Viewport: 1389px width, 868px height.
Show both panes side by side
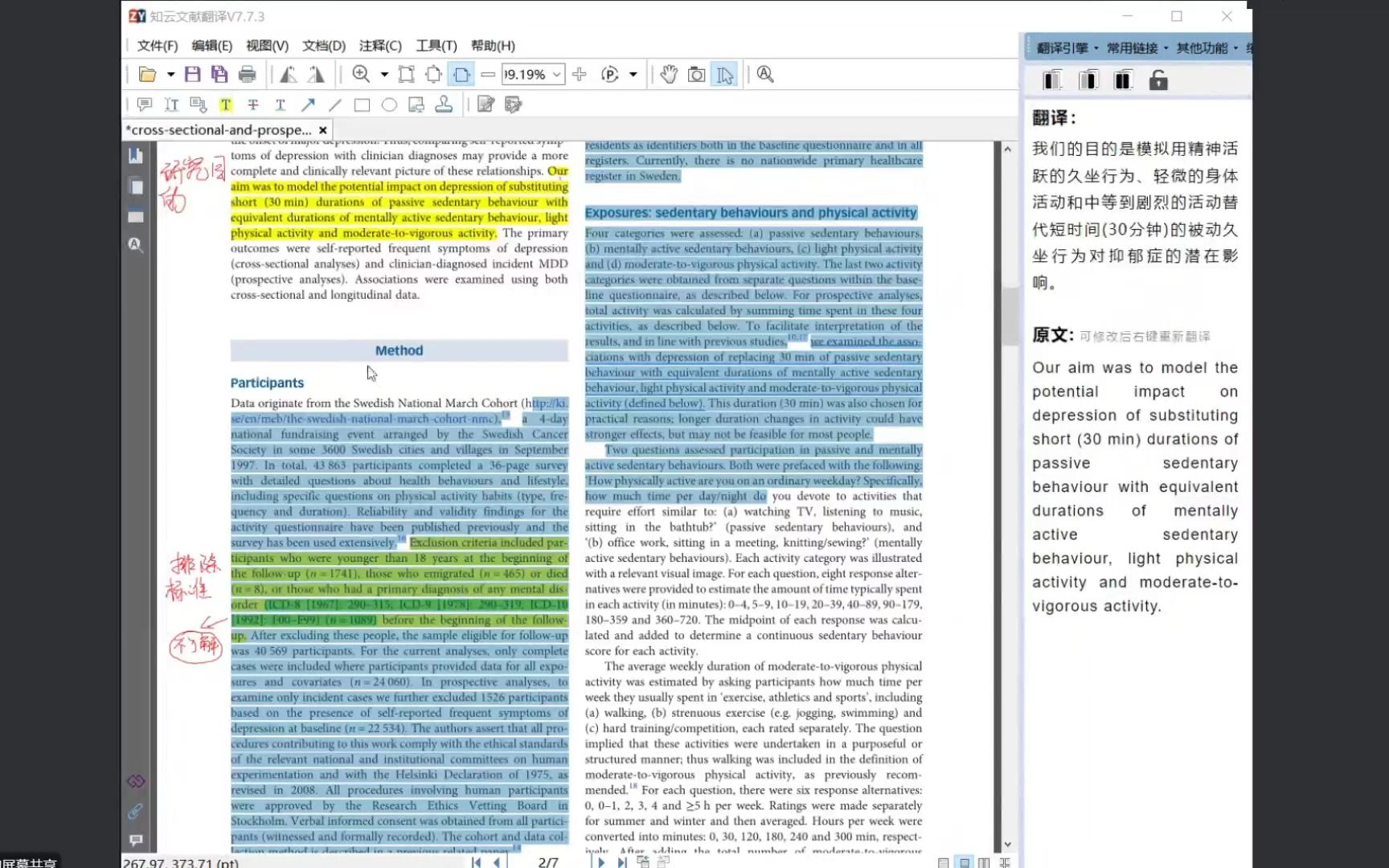tap(1123, 80)
